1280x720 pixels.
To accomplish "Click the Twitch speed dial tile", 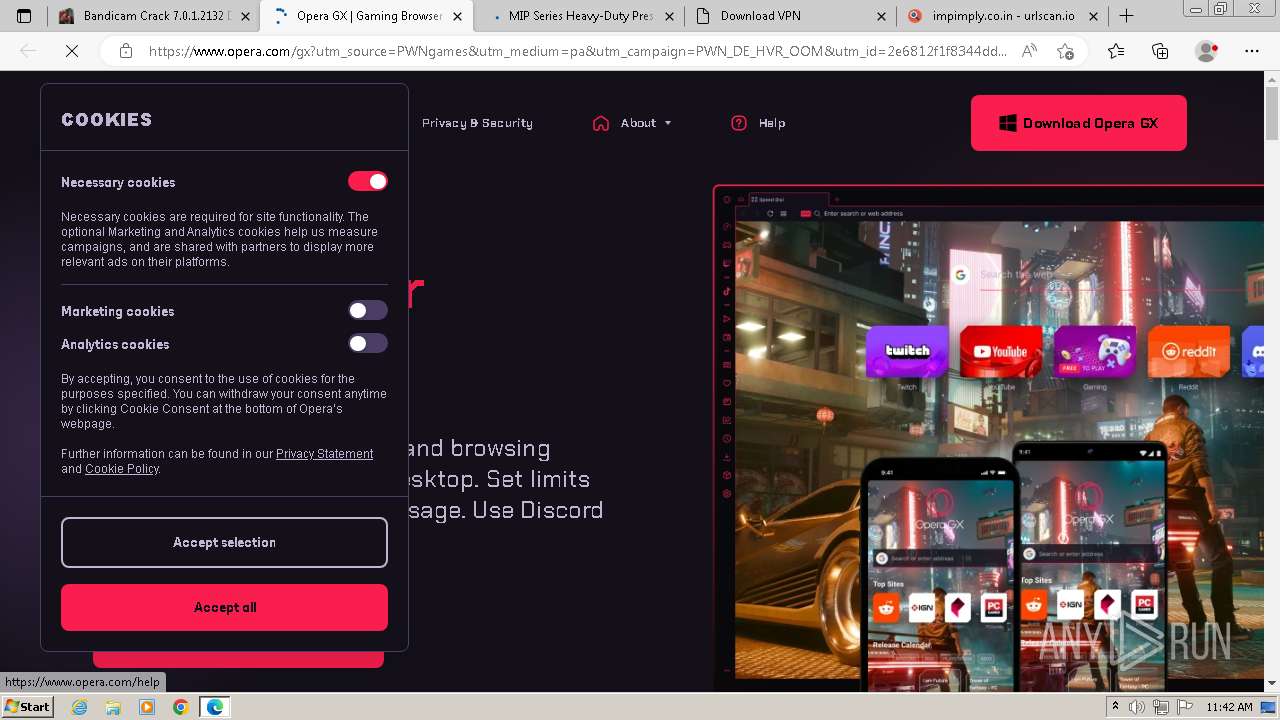I will point(907,352).
